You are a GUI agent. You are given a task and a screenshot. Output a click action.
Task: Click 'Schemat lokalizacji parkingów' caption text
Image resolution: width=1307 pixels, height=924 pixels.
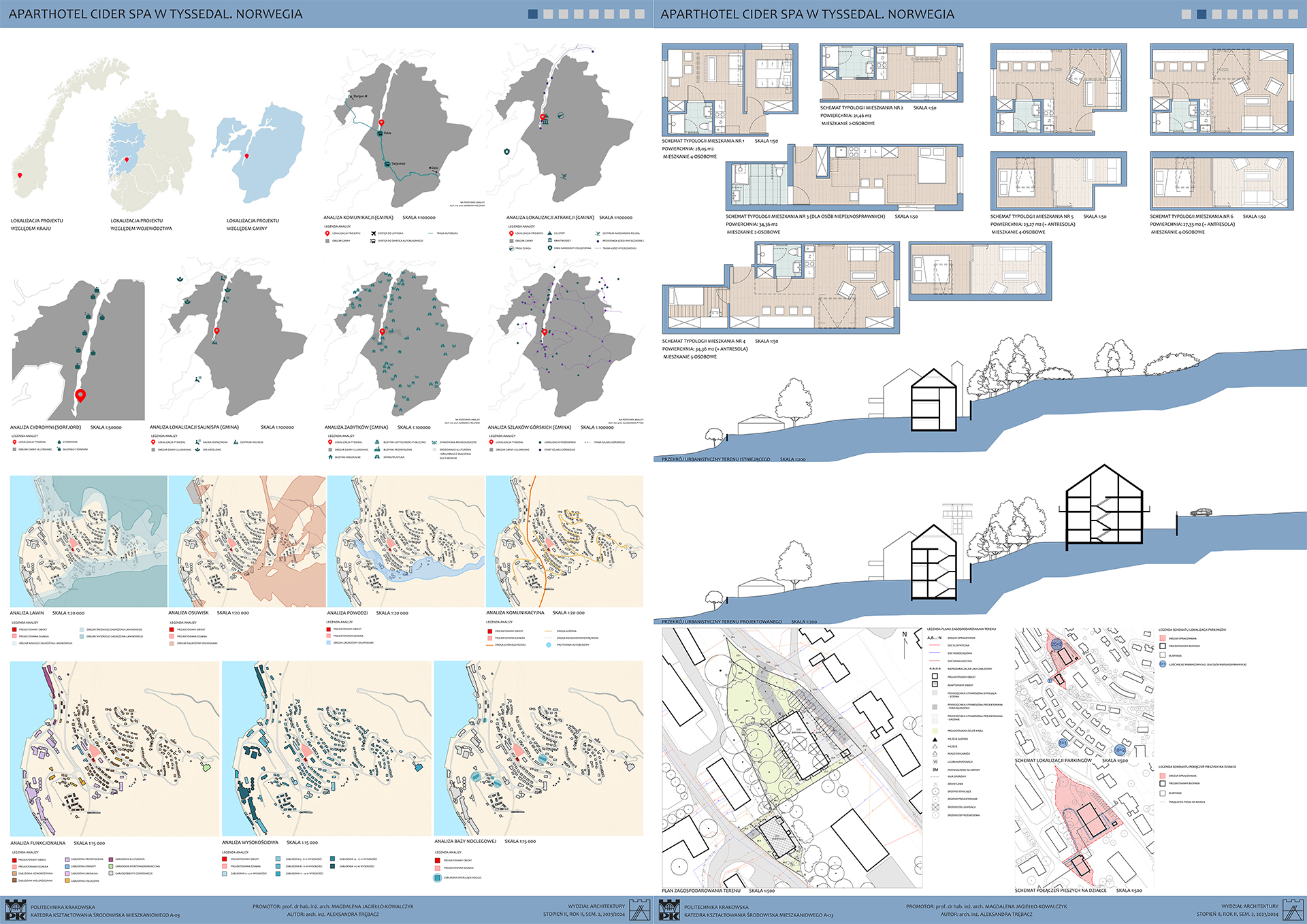tap(1052, 761)
